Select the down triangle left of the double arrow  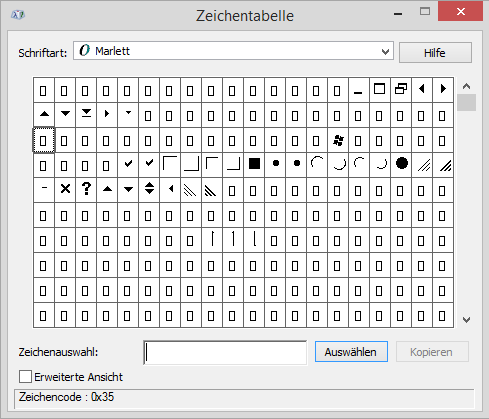point(127,191)
